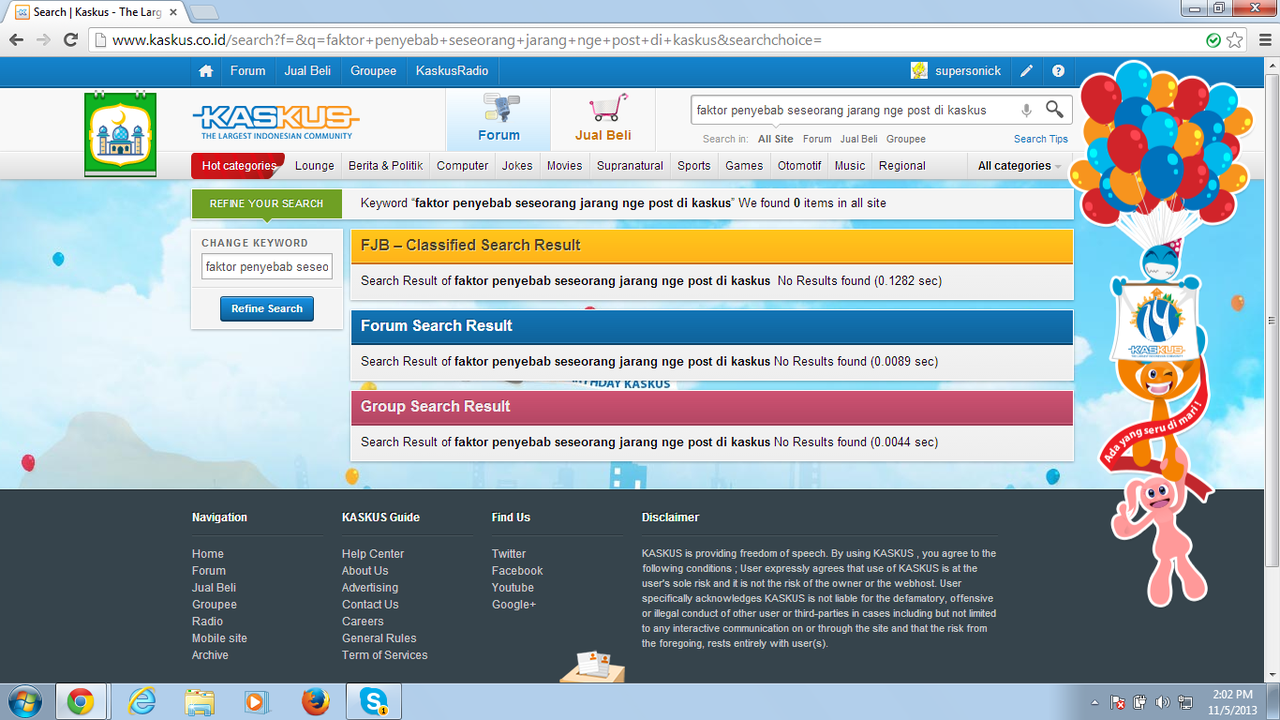Click green shield icon in address bar

[1213, 40]
